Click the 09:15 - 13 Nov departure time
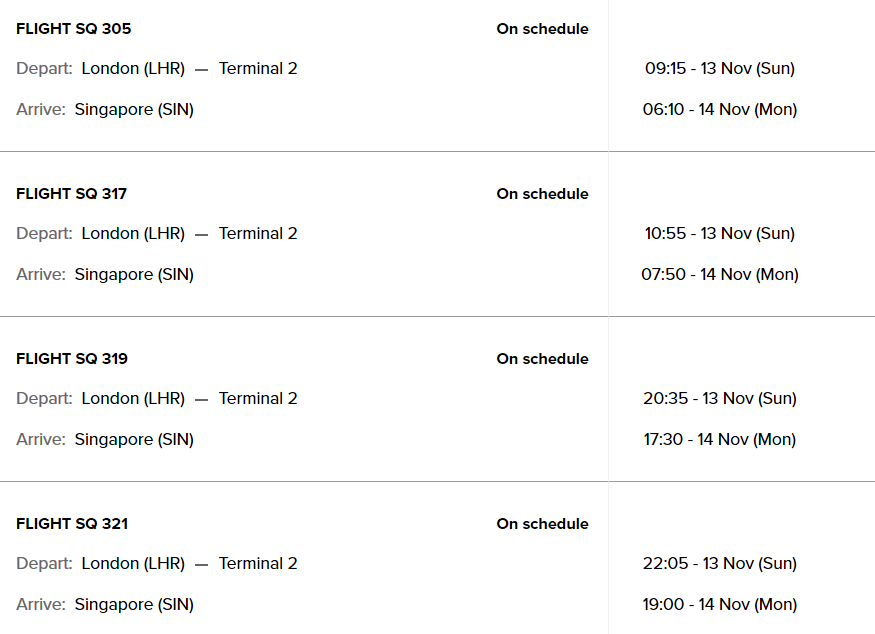The width and height of the screenshot is (875, 634). (x=720, y=69)
